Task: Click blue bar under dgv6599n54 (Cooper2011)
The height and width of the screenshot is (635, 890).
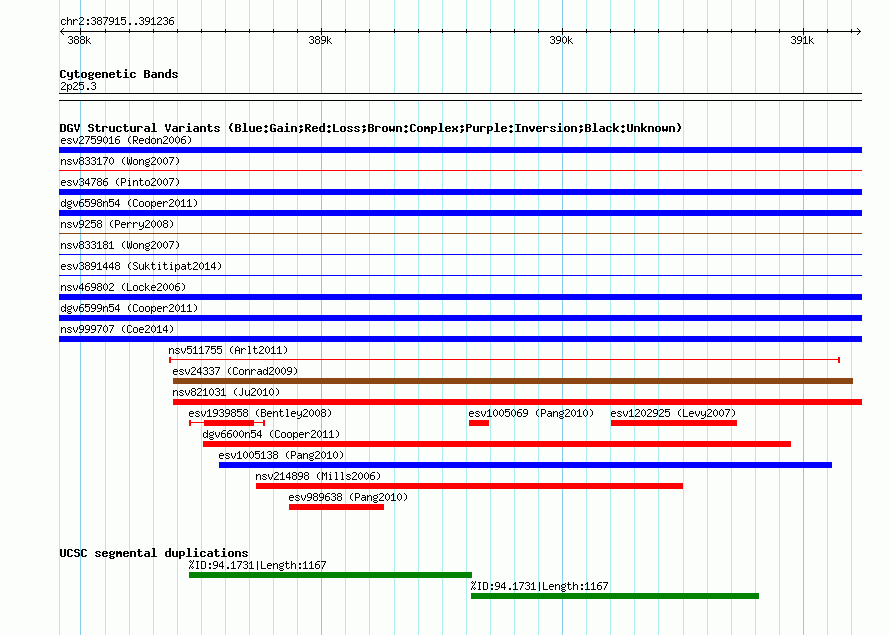Action: tap(460, 318)
